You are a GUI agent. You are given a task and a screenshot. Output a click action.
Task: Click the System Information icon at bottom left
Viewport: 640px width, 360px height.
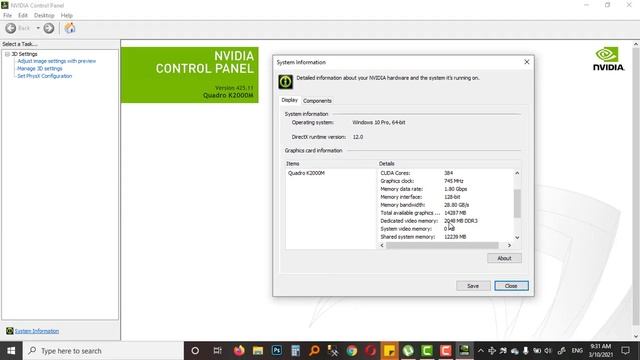point(10,331)
